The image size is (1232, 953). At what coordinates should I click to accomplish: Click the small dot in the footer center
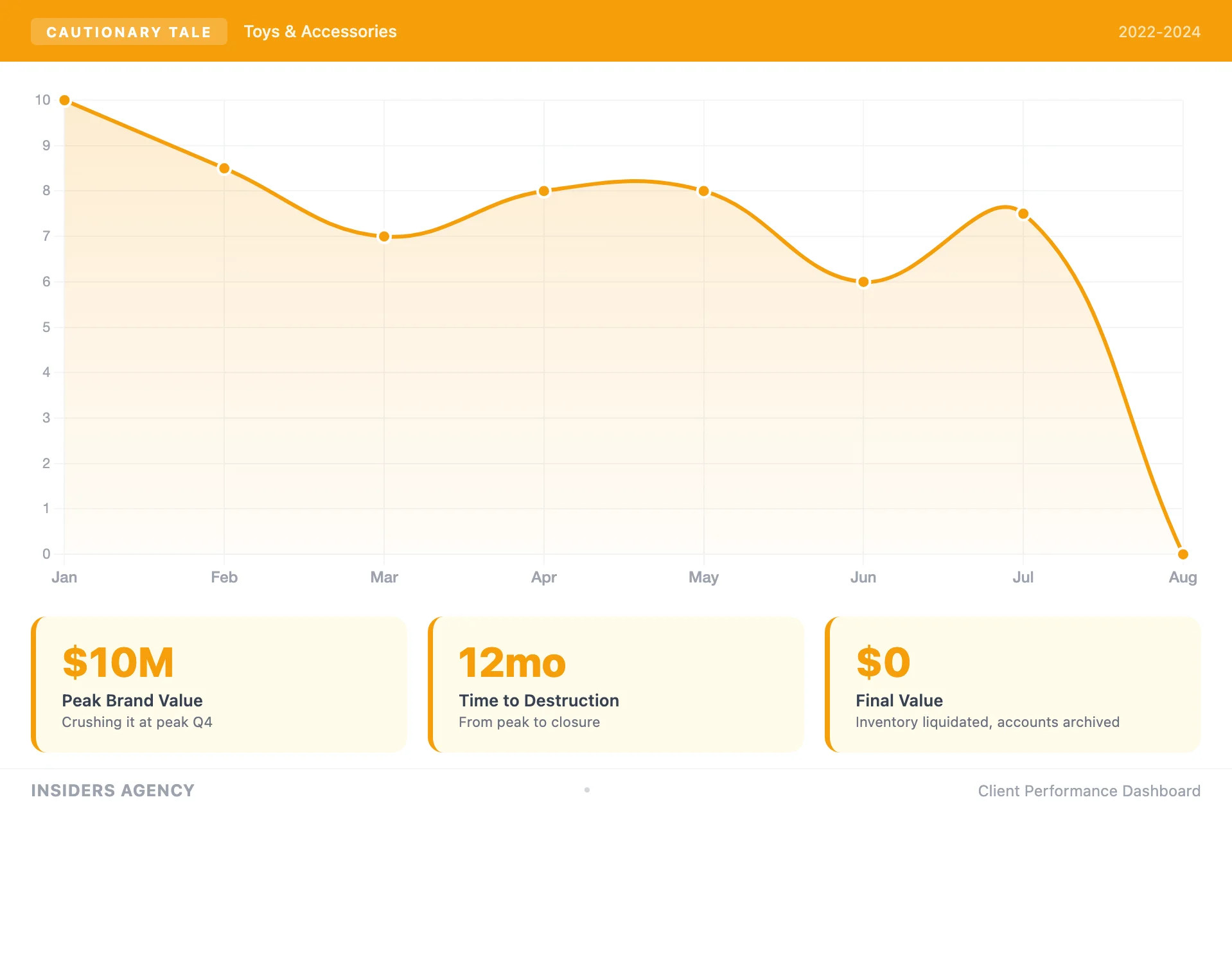pyautogui.click(x=587, y=790)
